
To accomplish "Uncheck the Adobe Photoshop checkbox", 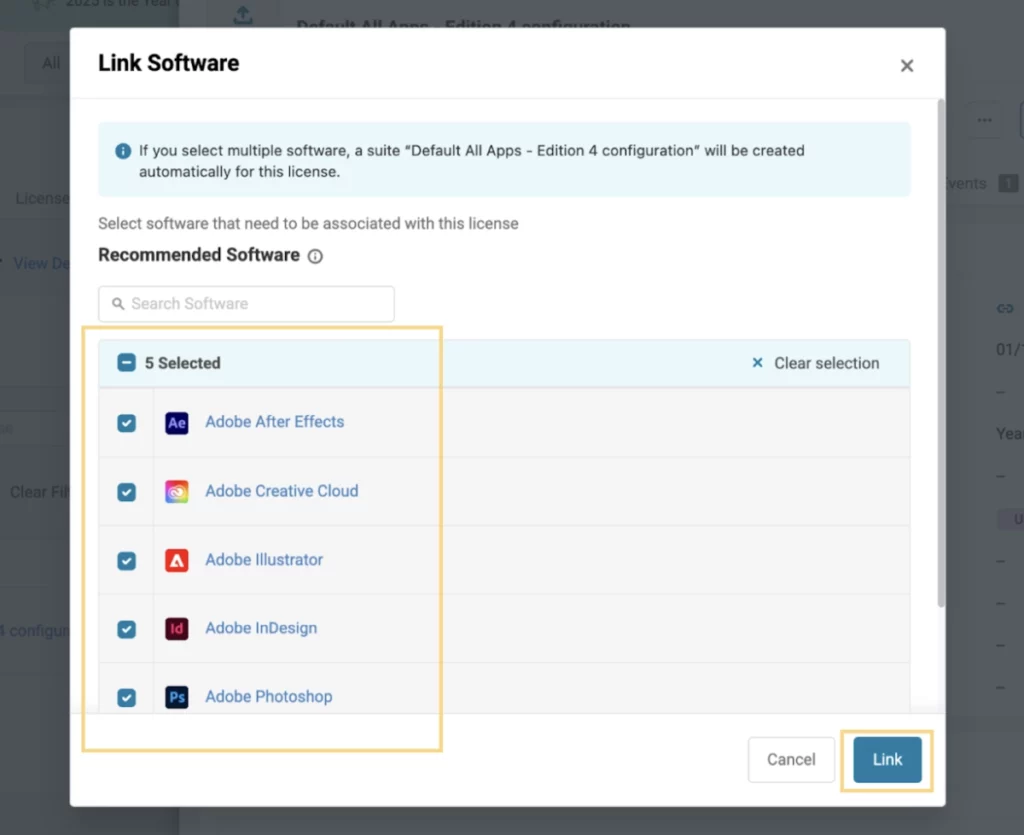I will pos(127,698).
